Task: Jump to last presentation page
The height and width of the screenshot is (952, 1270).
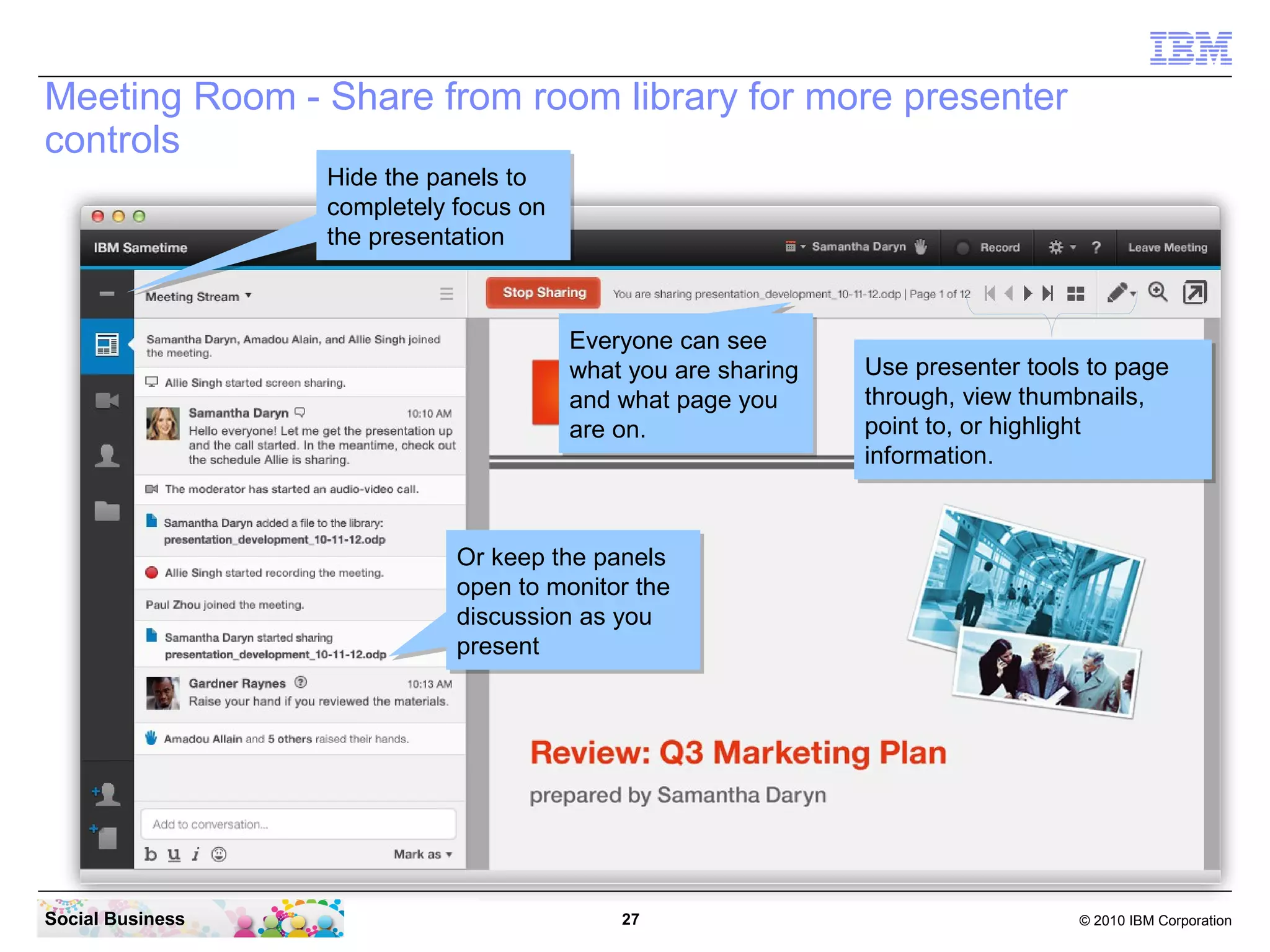Action: (x=1047, y=293)
